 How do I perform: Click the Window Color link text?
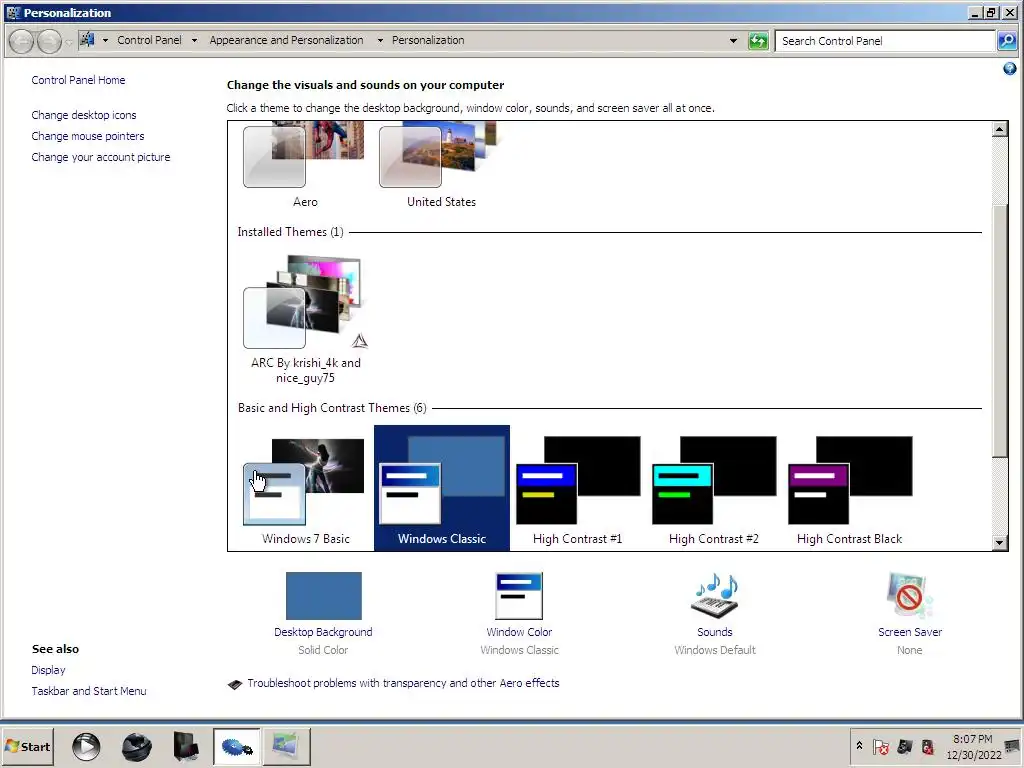click(x=519, y=632)
